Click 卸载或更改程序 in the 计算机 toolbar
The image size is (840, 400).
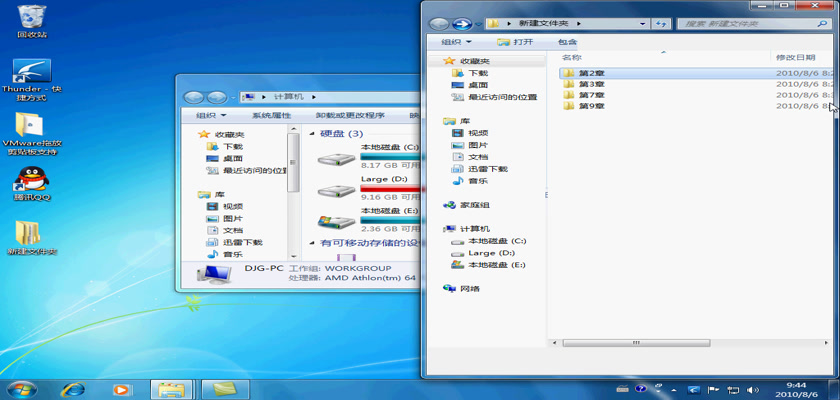tap(349, 116)
